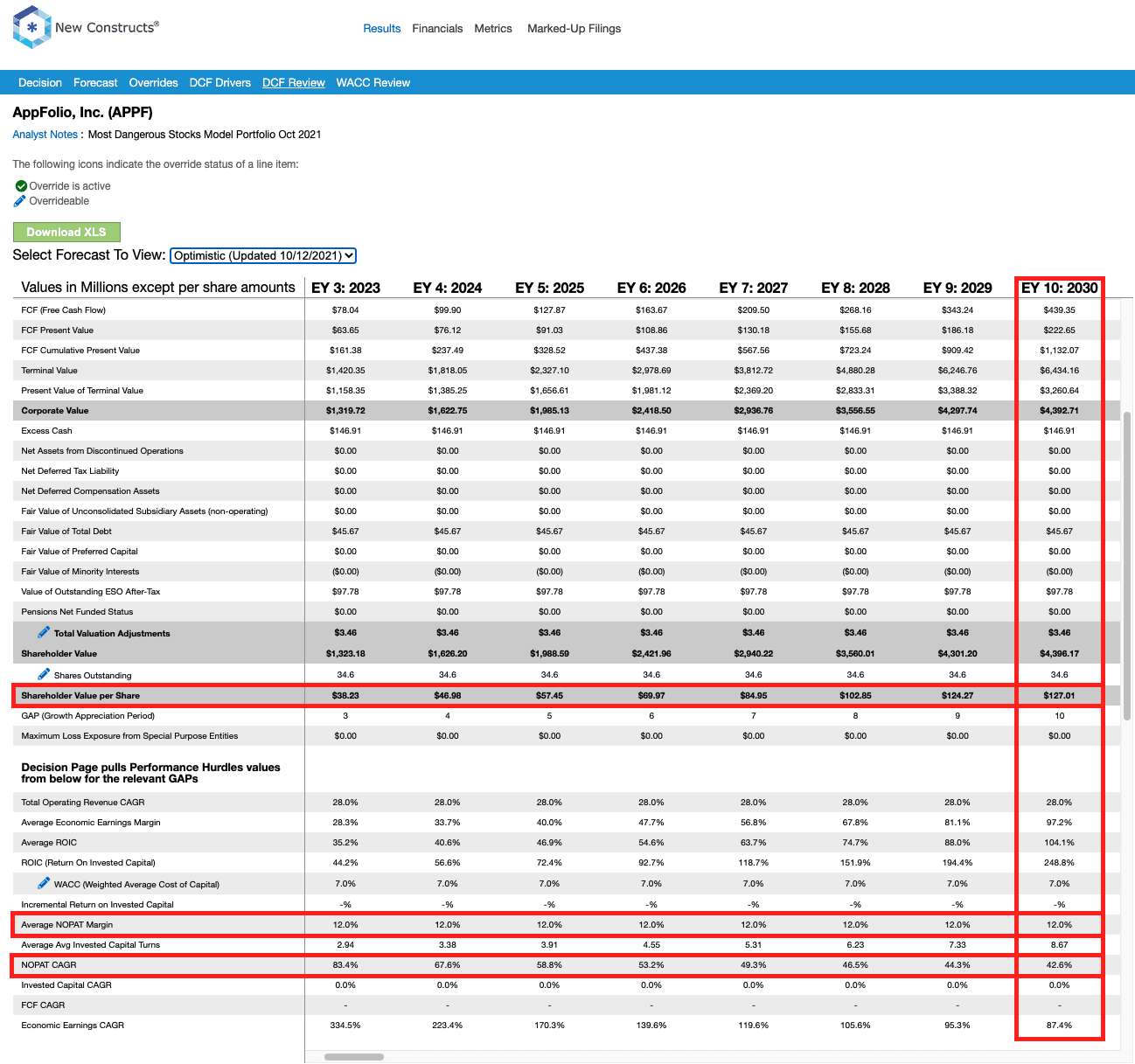Click the Average ROIC row label
This screenshot has height=1064, width=1135.
click(x=49, y=843)
